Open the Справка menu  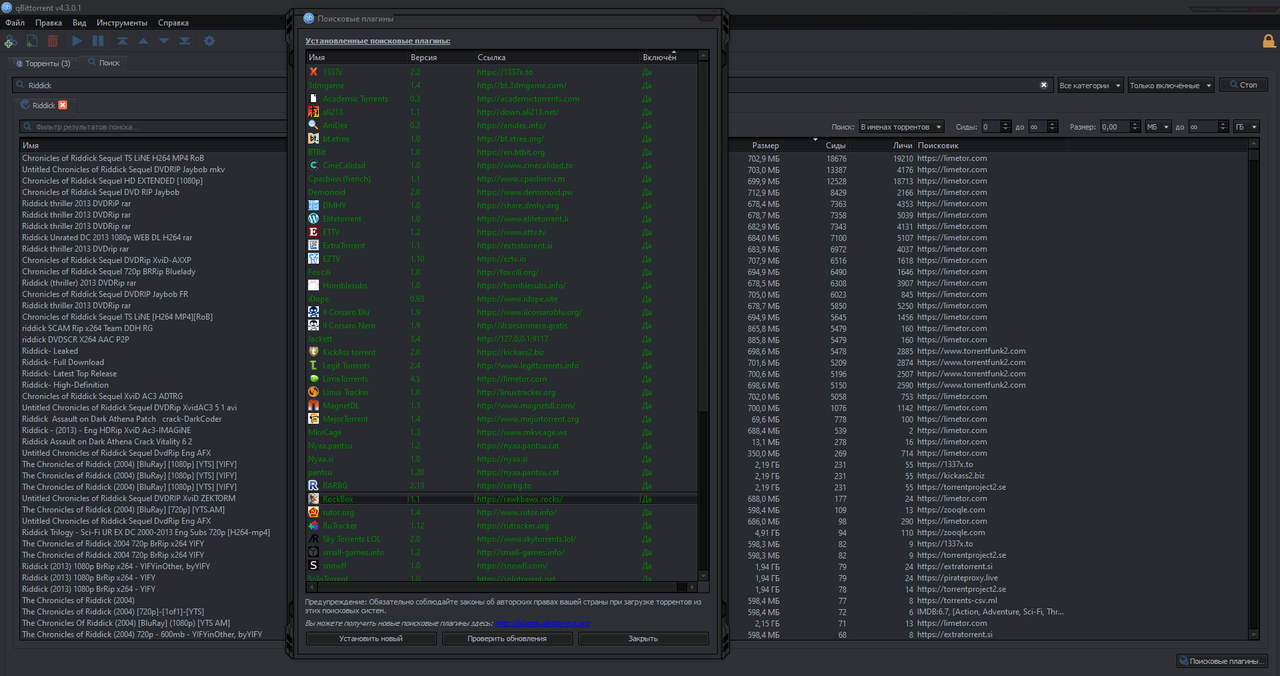click(173, 22)
